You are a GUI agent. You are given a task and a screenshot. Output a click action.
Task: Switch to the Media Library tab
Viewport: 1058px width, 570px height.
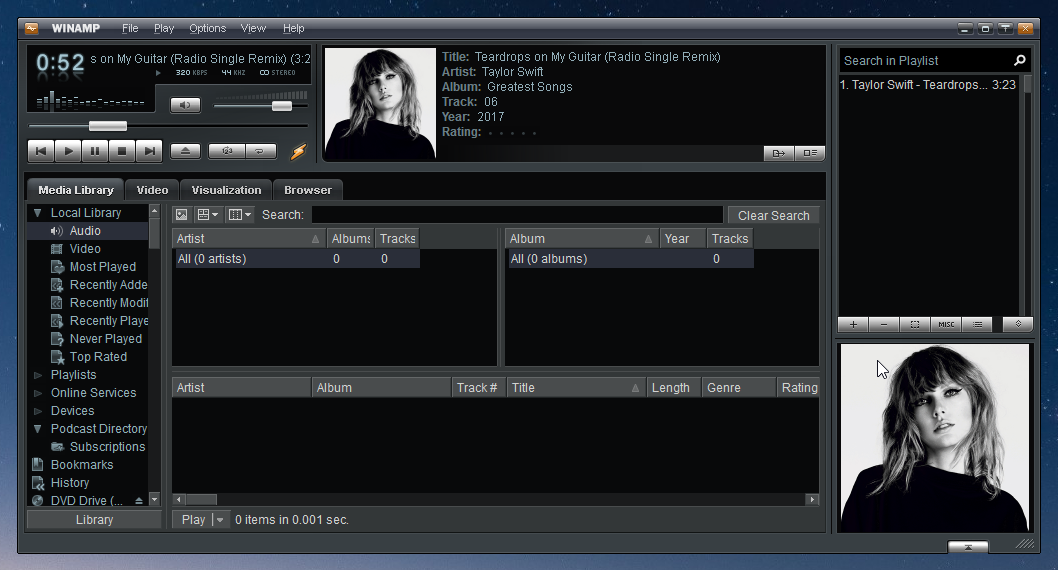pos(76,190)
